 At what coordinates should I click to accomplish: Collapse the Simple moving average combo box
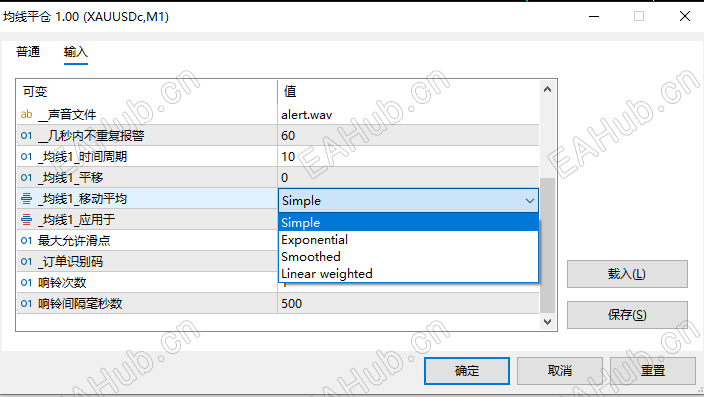pyautogui.click(x=530, y=201)
